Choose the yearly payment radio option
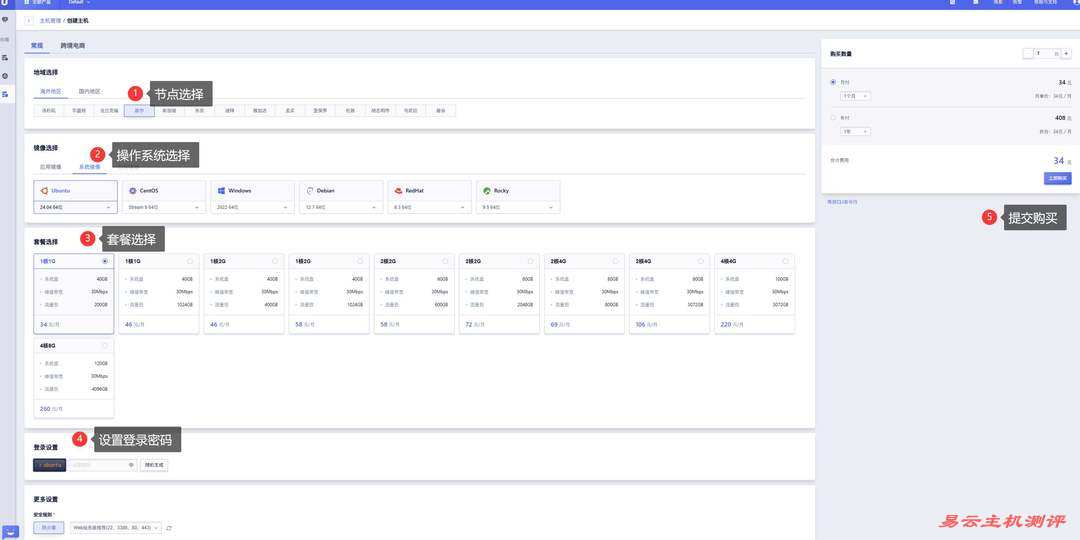Screen dimensions: 1080x540 pyautogui.click(x=834, y=117)
